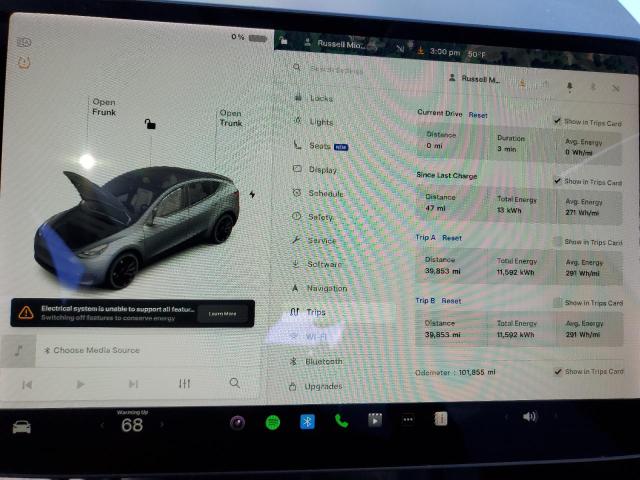This screenshot has width=640, height=480.
Task: Tap the lock icon in status bar
Action: [283, 41]
